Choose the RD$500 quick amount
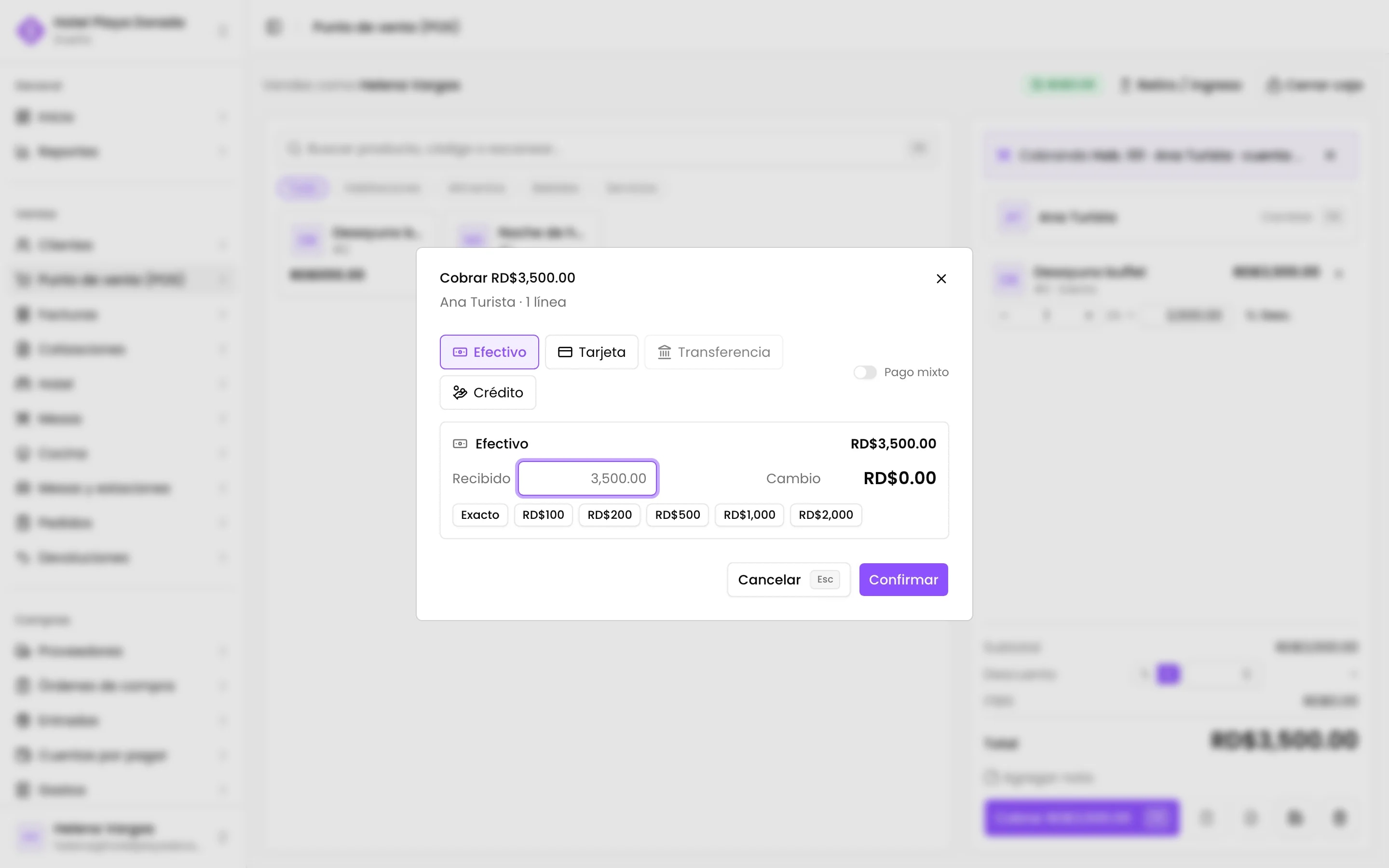The image size is (1389, 868). pyautogui.click(x=677, y=515)
